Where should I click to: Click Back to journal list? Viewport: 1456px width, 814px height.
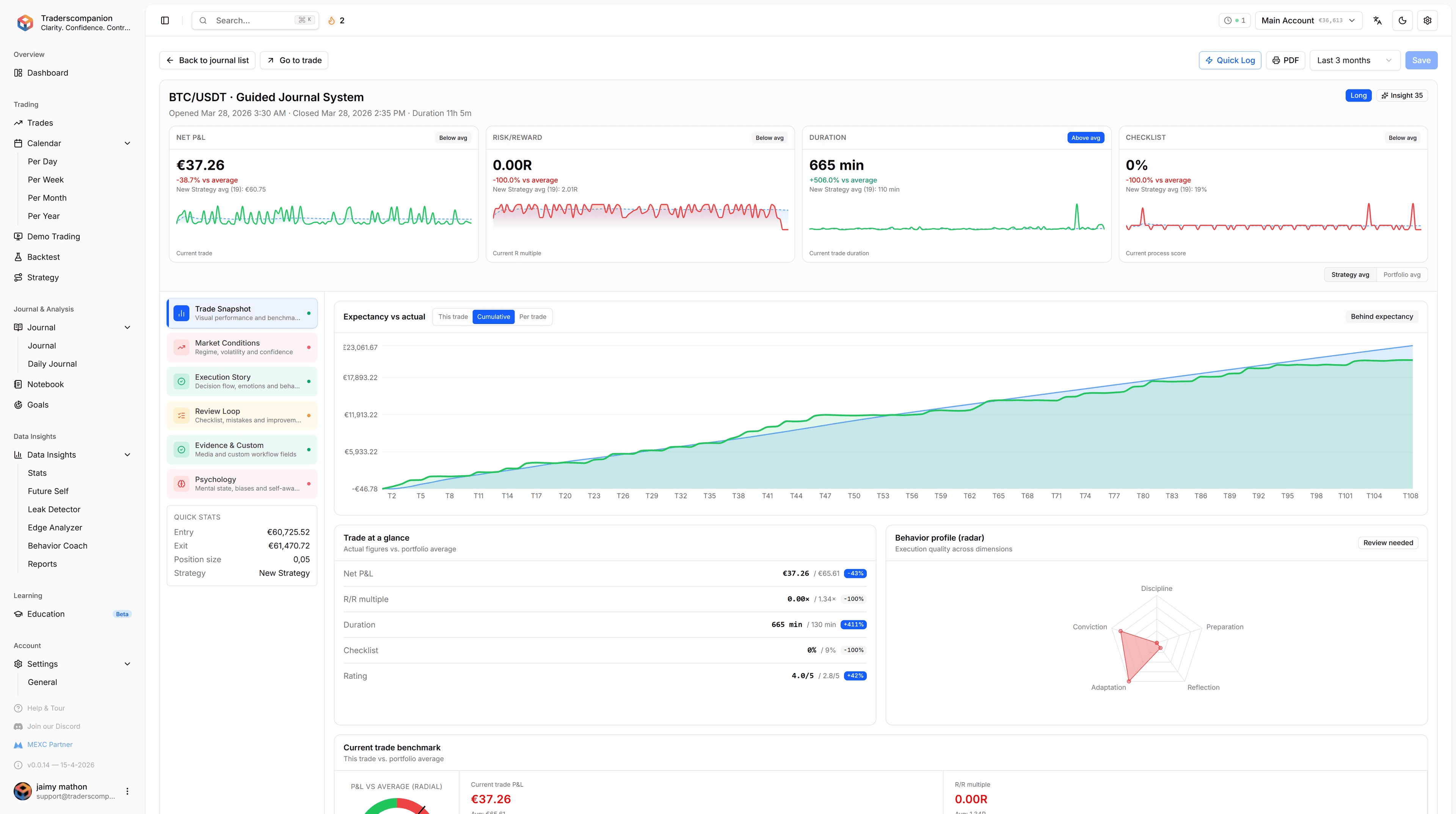coord(207,60)
